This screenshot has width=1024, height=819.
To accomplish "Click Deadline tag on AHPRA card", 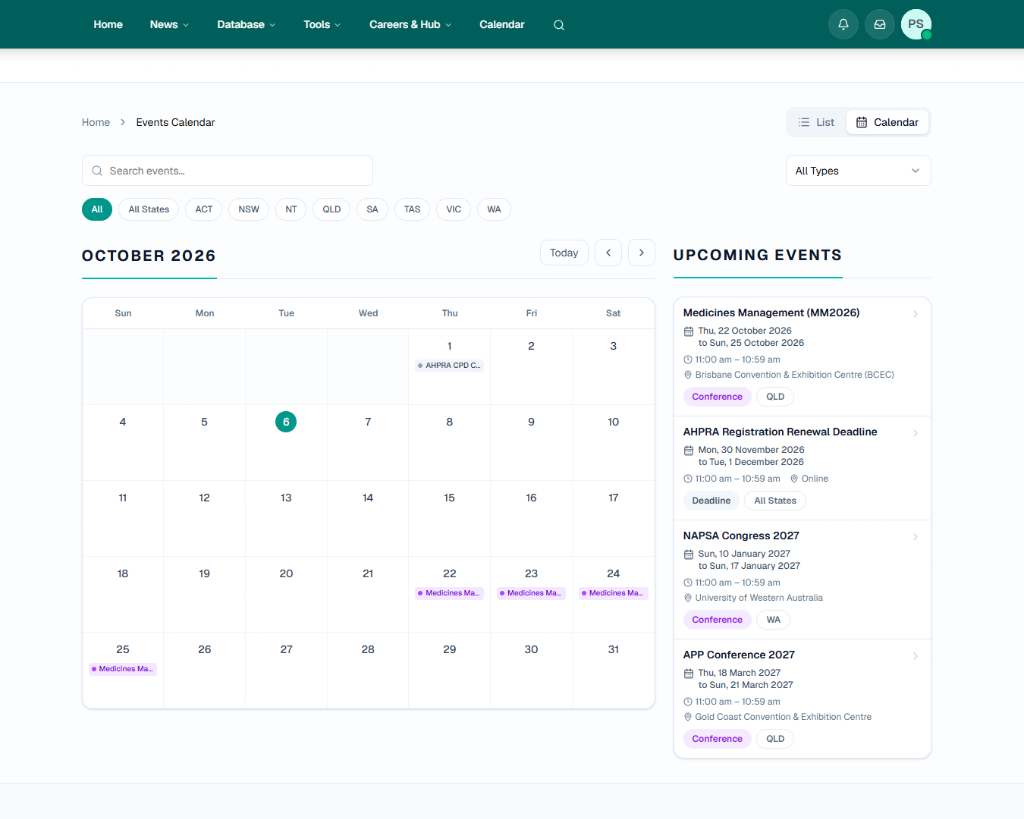I will point(711,501).
